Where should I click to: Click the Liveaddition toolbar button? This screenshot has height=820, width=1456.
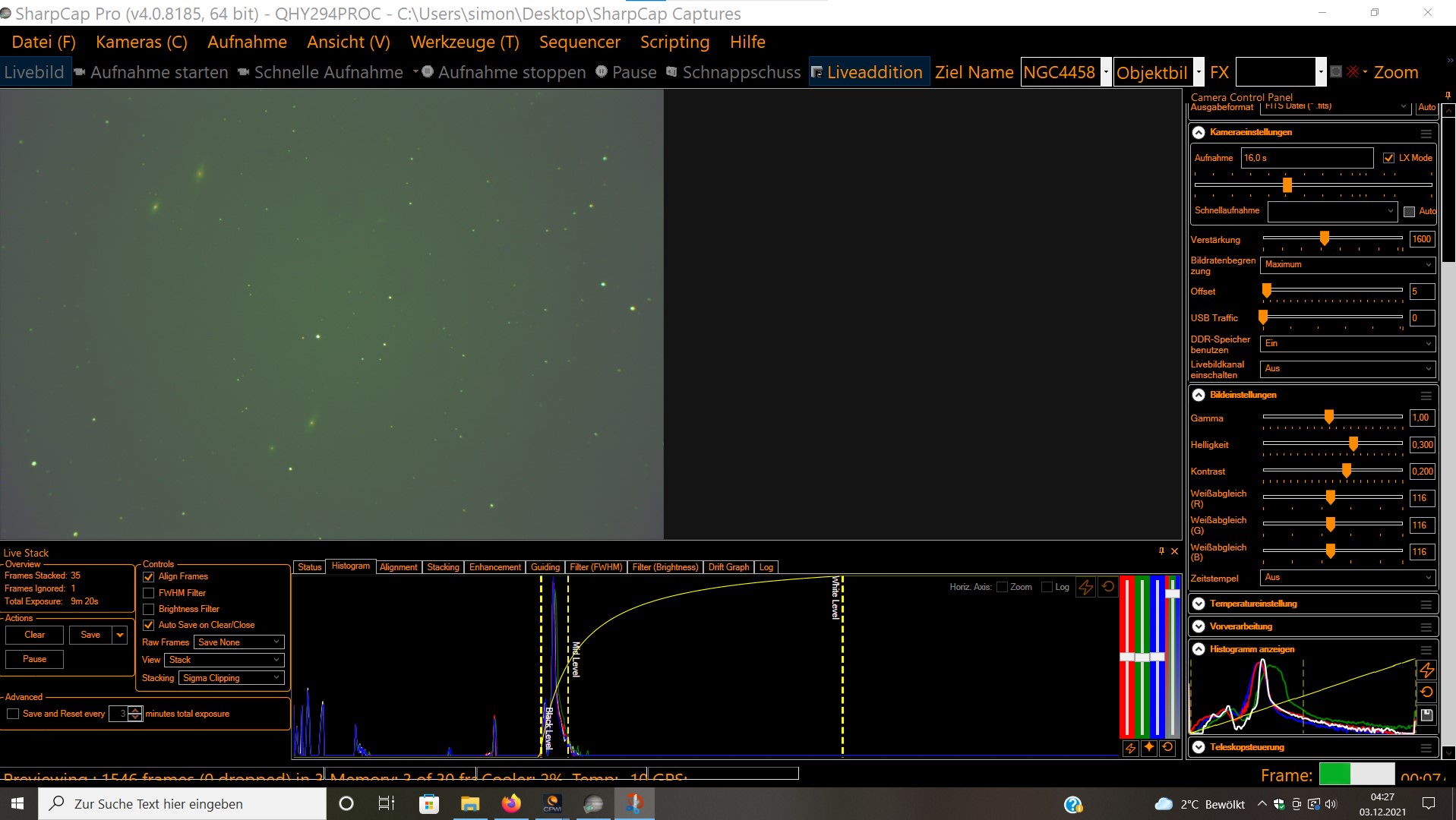tap(867, 72)
